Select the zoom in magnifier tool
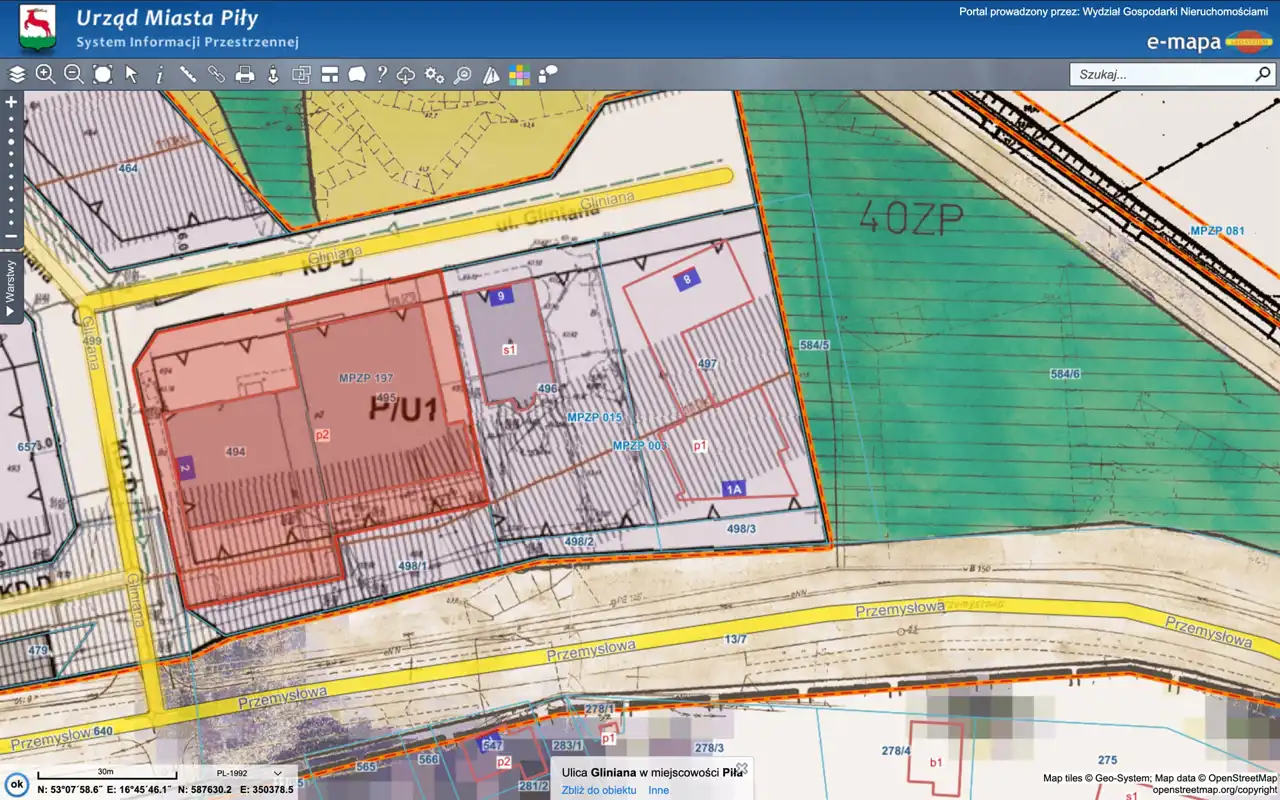 coord(45,74)
